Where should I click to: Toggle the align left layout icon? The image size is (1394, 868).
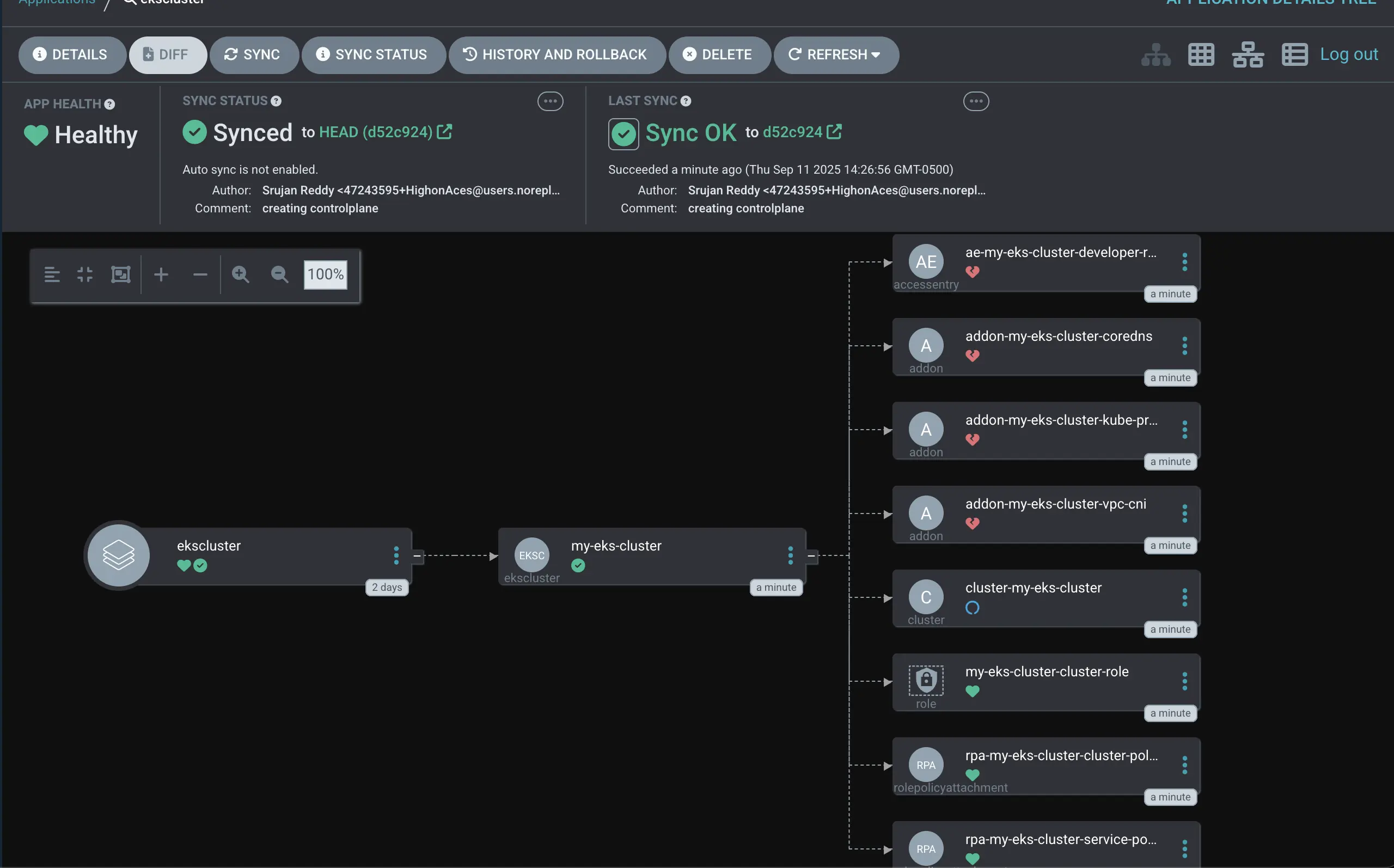(x=52, y=274)
